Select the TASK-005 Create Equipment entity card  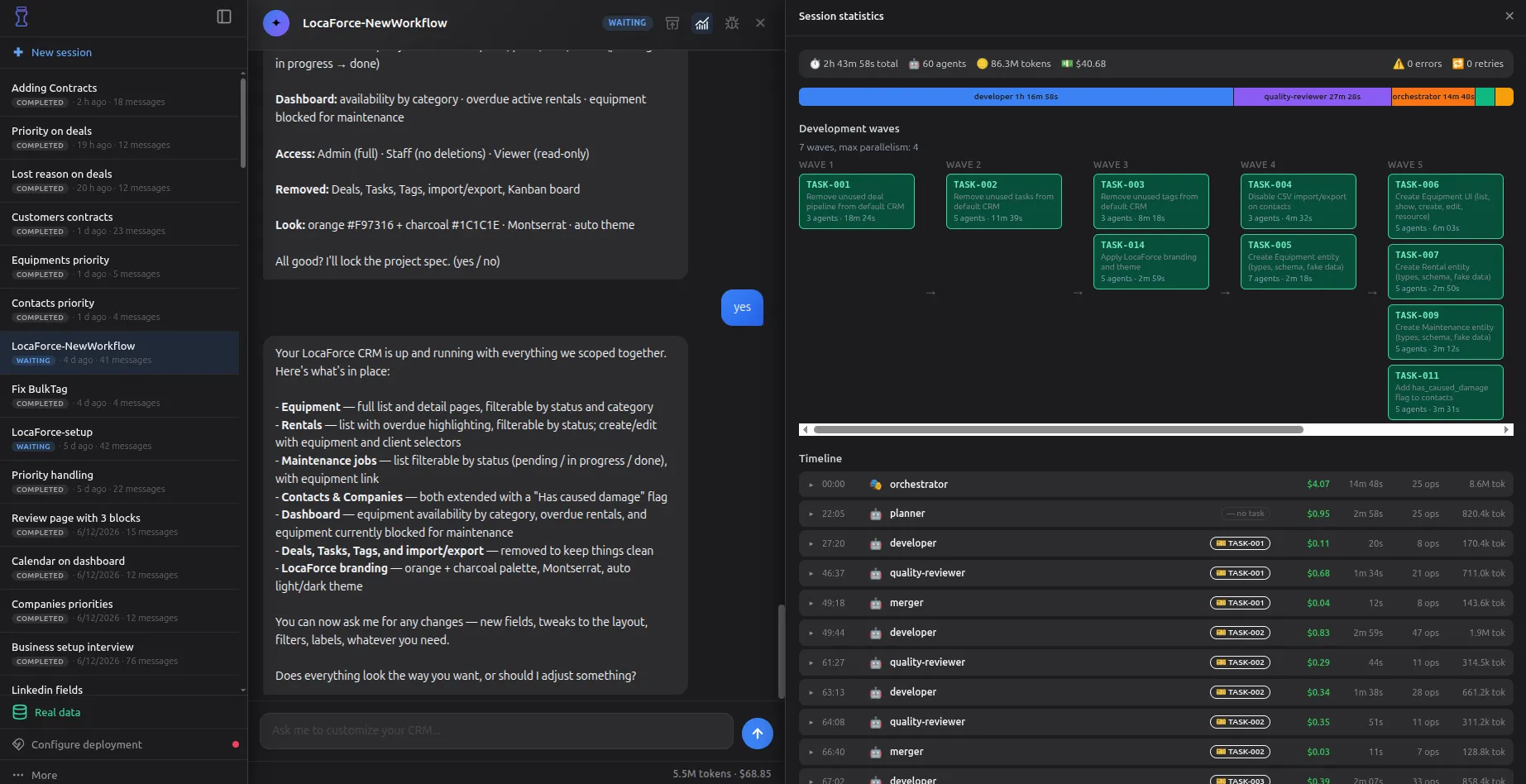point(1298,261)
